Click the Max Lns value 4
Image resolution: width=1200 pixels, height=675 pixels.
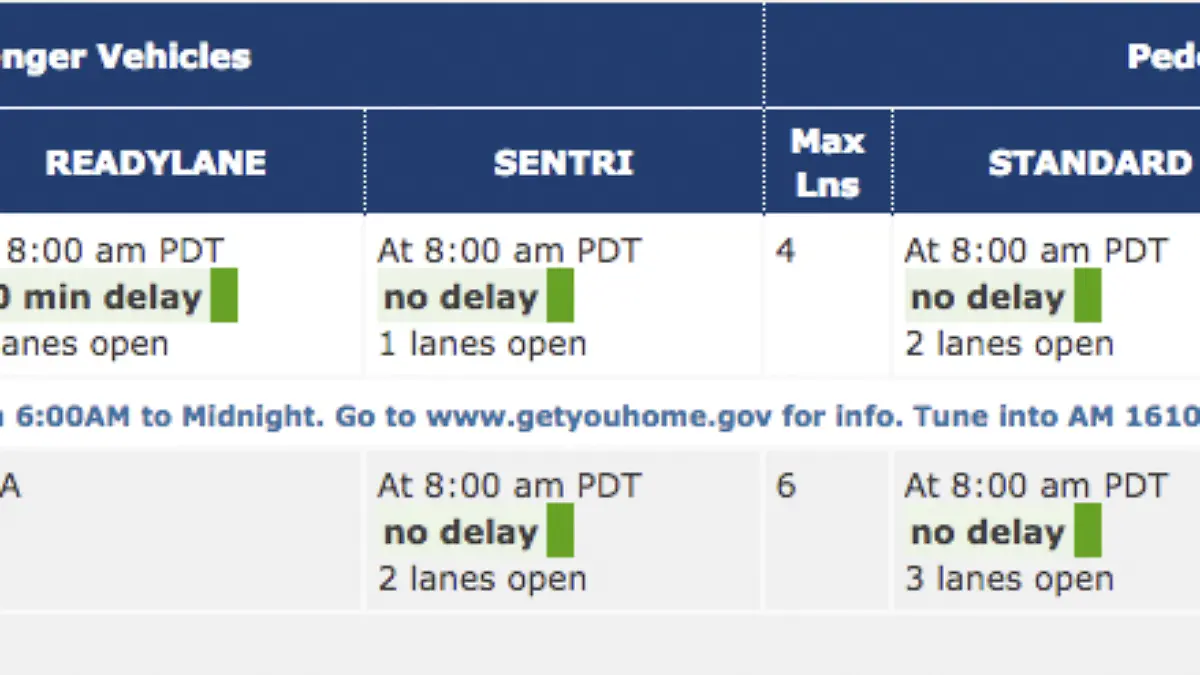(x=786, y=250)
